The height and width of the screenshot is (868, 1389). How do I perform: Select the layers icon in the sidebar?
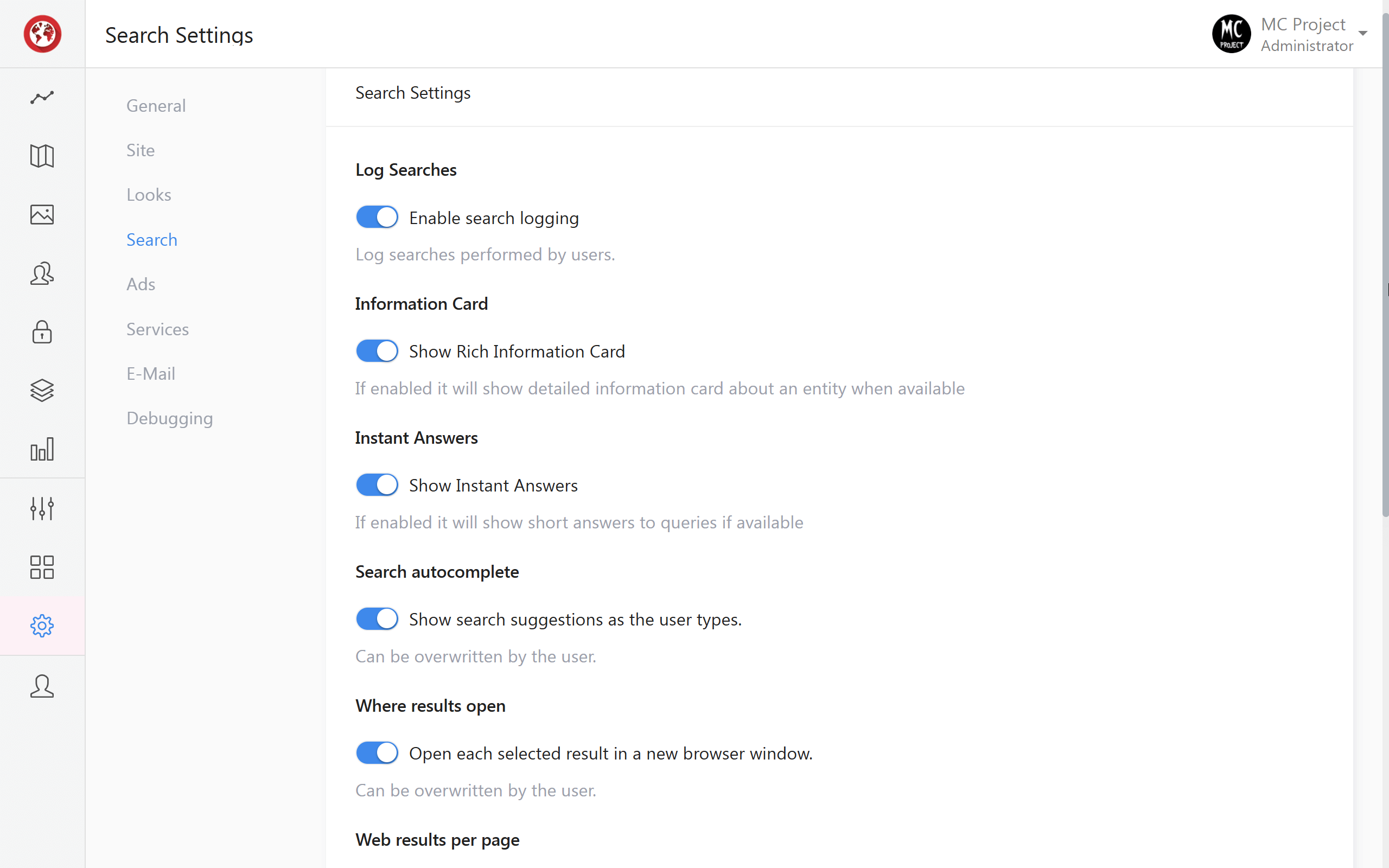pos(42,391)
